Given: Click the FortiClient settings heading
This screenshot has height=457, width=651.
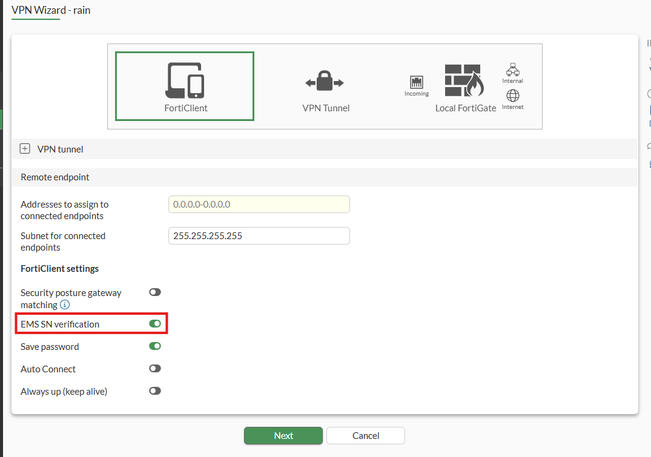Looking at the screenshot, I should pos(59,269).
